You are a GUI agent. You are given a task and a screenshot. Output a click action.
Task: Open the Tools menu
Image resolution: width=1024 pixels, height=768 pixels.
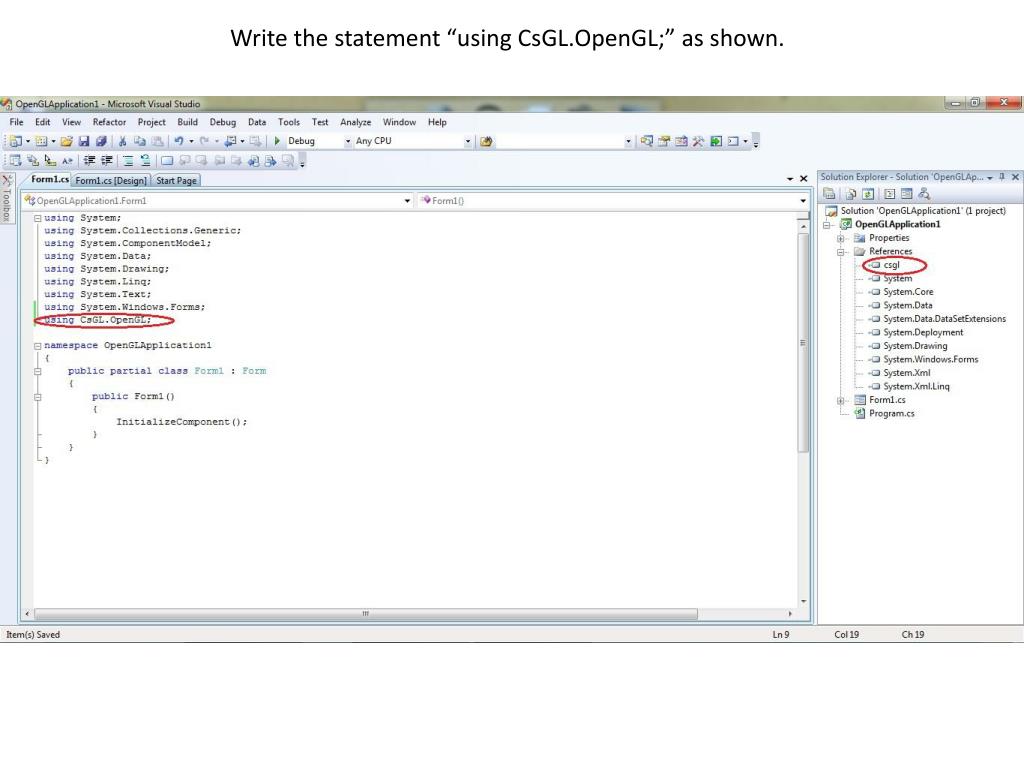click(289, 122)
